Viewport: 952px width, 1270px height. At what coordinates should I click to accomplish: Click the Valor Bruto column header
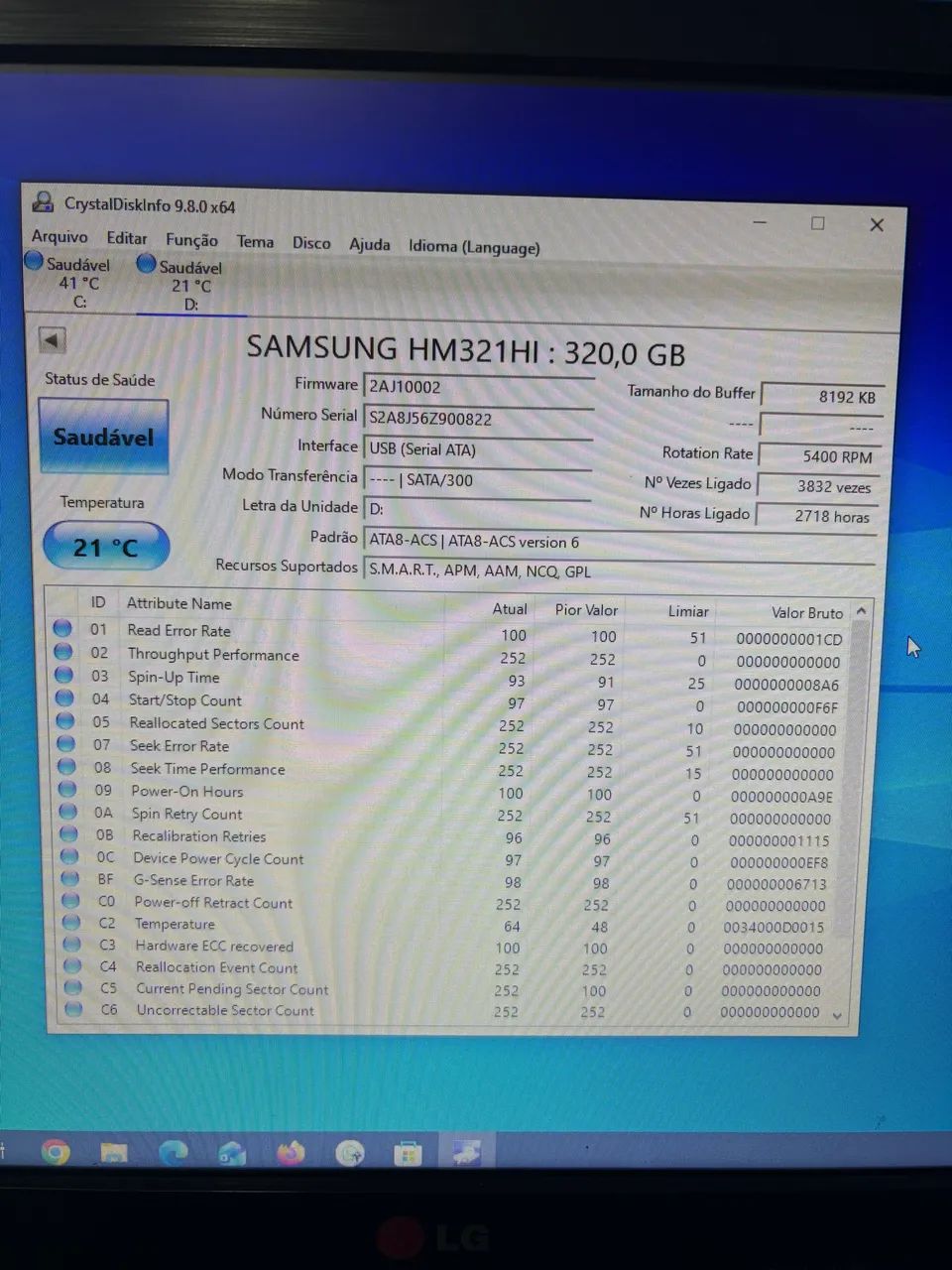(807, 613)
